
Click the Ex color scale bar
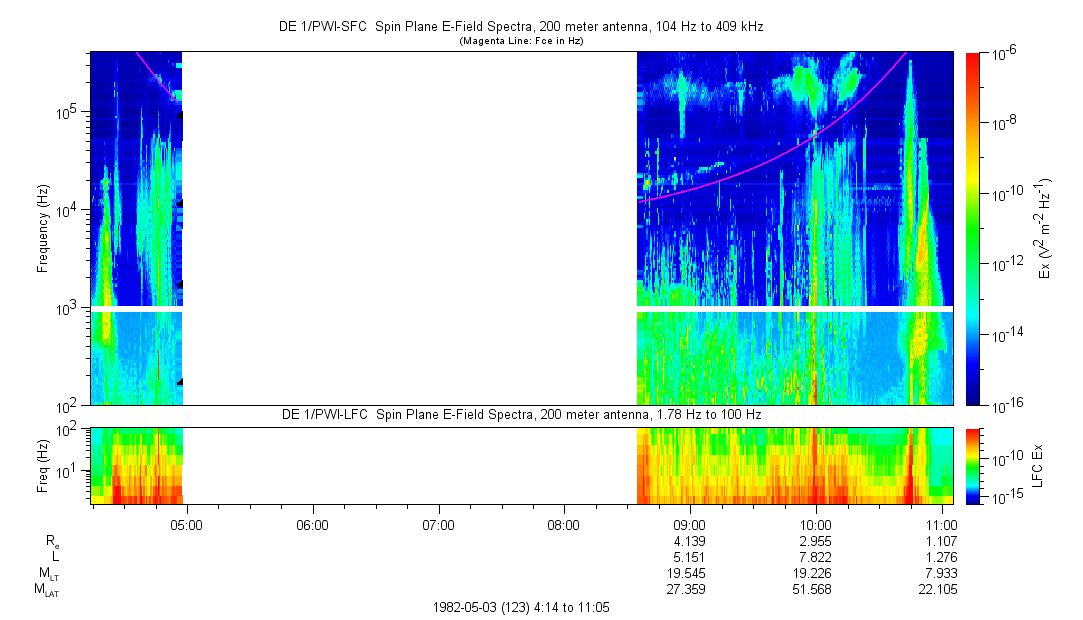(972, 229)
